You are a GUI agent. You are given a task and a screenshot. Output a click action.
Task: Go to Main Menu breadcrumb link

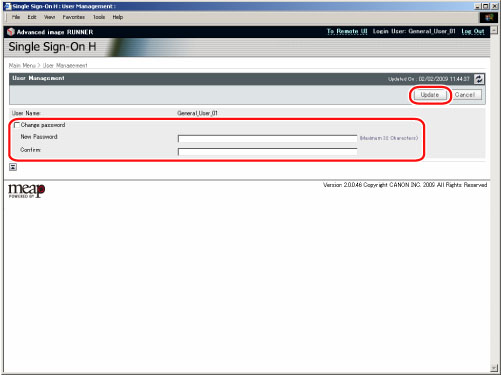[22, 65]
